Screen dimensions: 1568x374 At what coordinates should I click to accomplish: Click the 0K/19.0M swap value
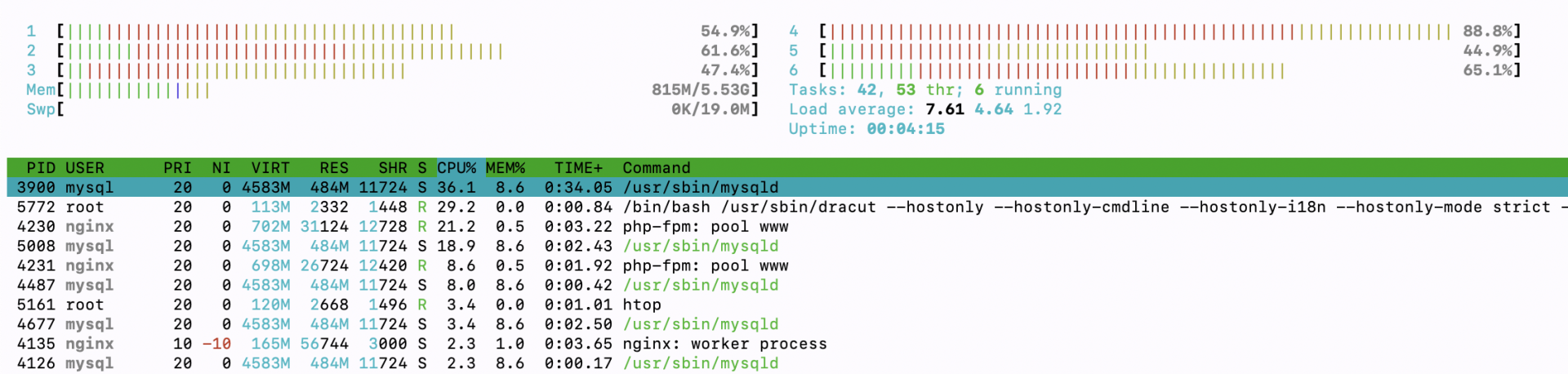click(710, 109)
